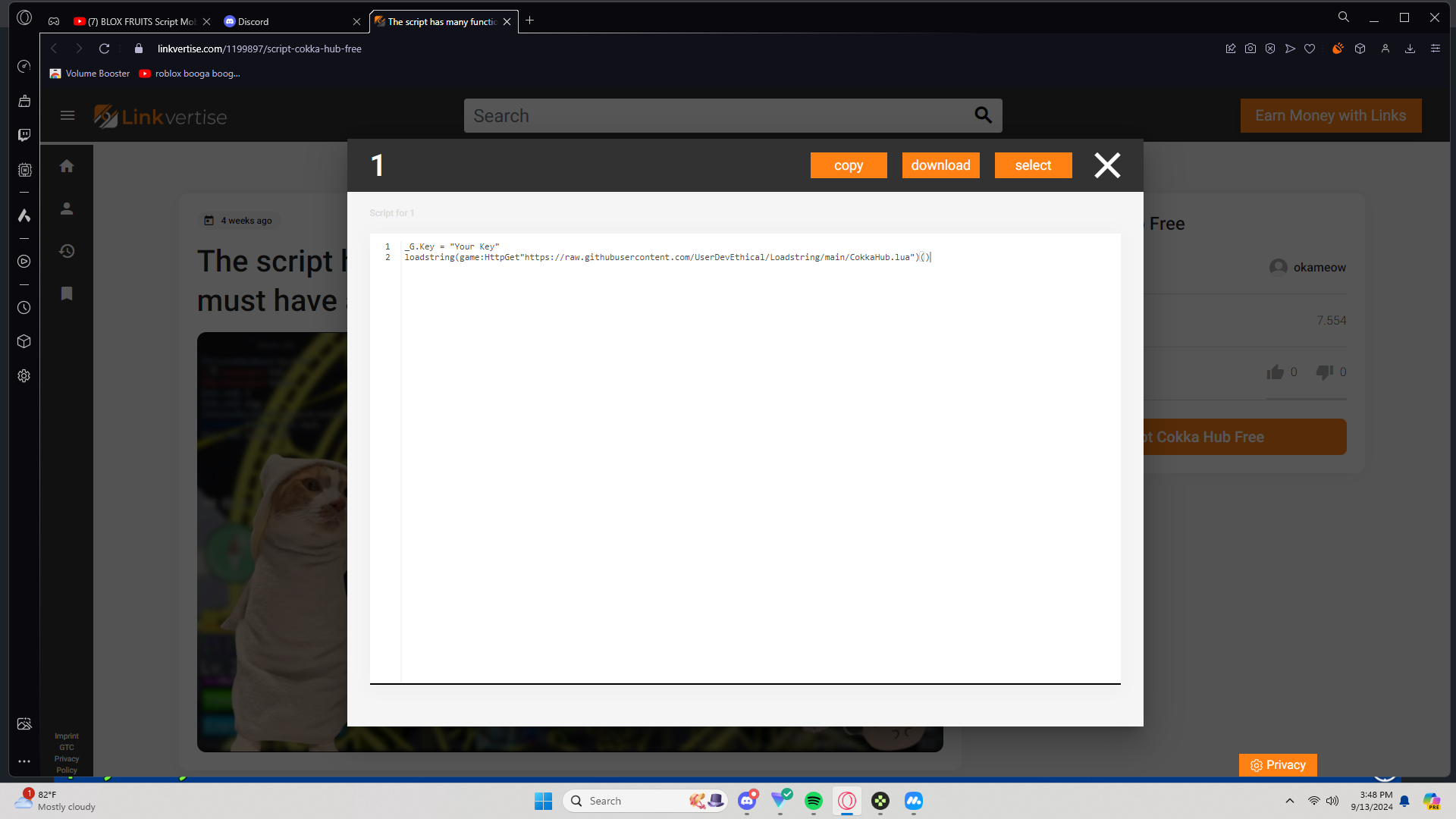Open the weather widget
Image resolution: width=1456 pixels, height=819 pixels.
pos(55,801)
